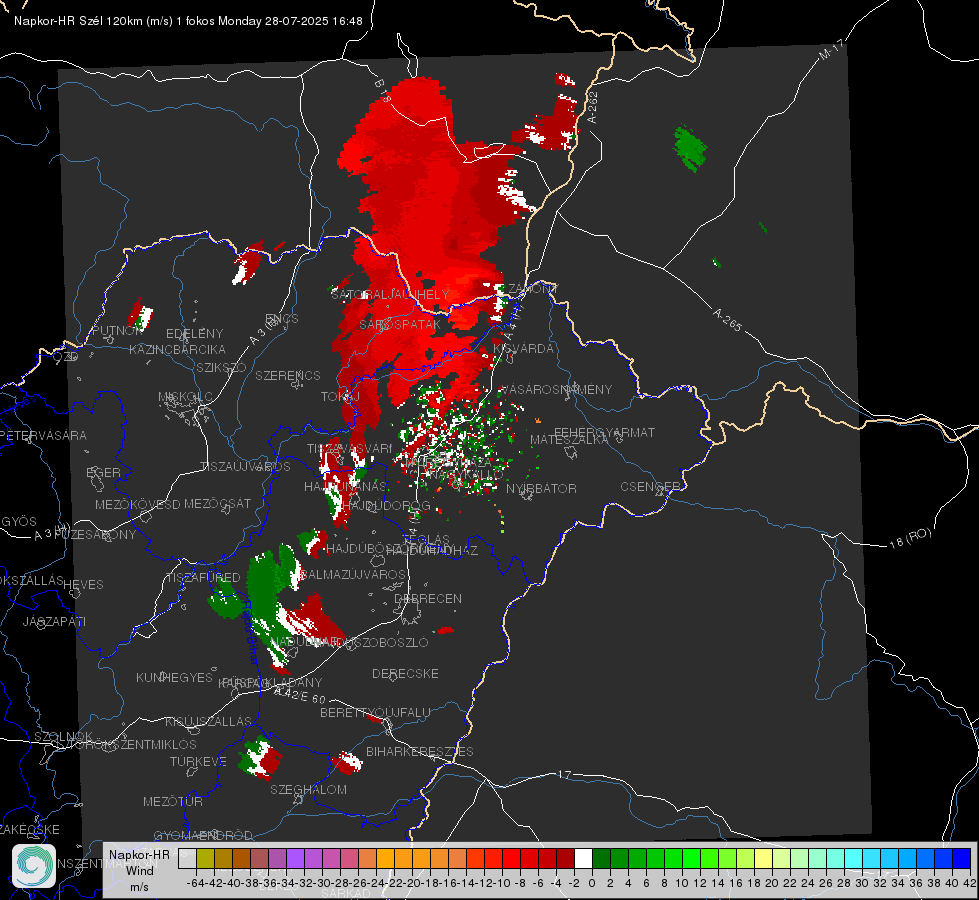
Task: Click the TISZAÚJVÁROS label
Action: tap(245, 467)
